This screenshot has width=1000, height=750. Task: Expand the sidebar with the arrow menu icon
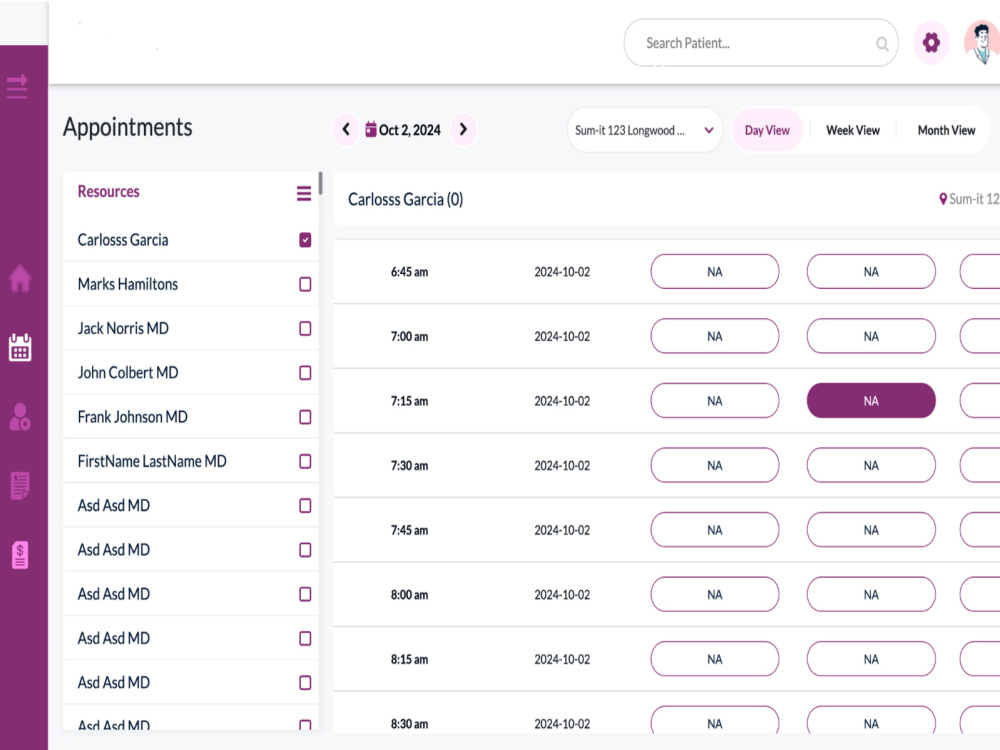(17, 85)
